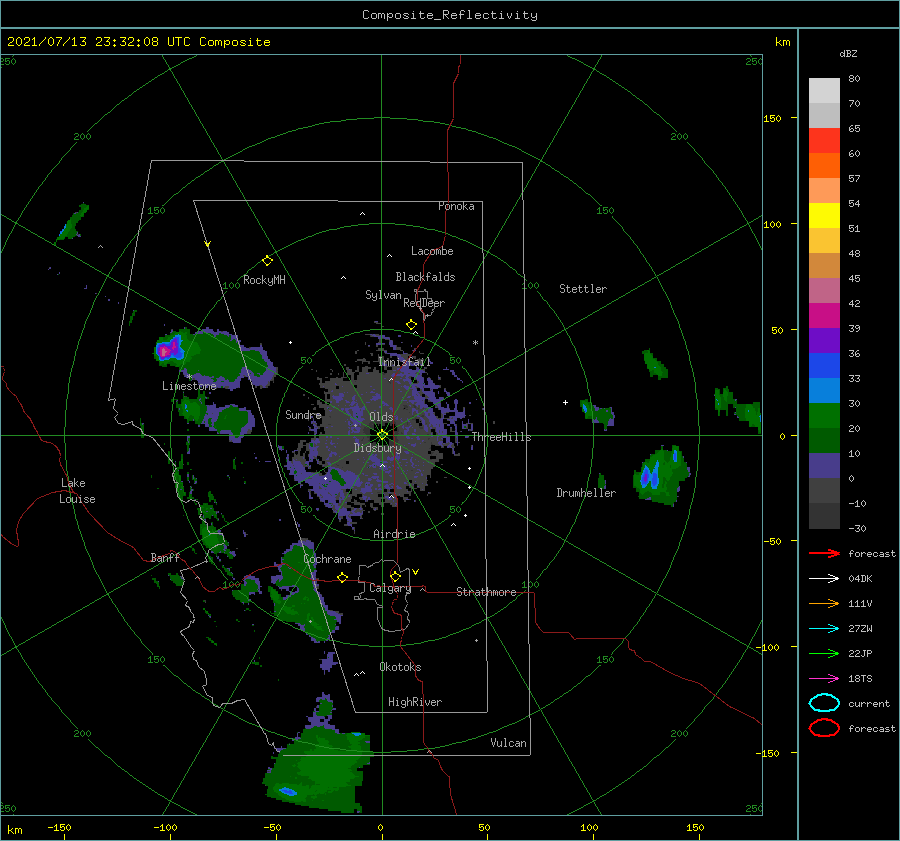Image resolution: width=900 pixels, height=841 pixels.
Task: Select the yellow diamond marker inside Calgary
Action: coord(395,576)
